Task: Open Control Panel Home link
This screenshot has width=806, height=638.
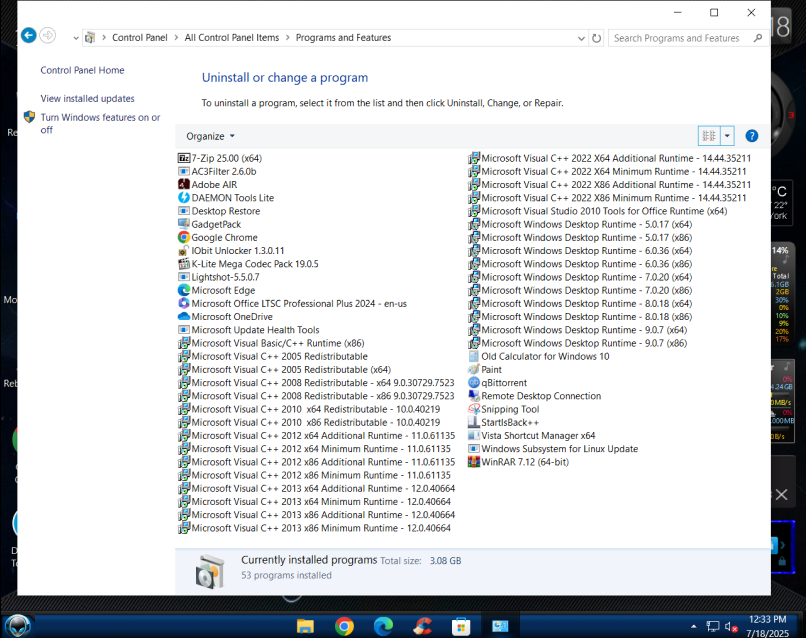Action: [82, 70]
